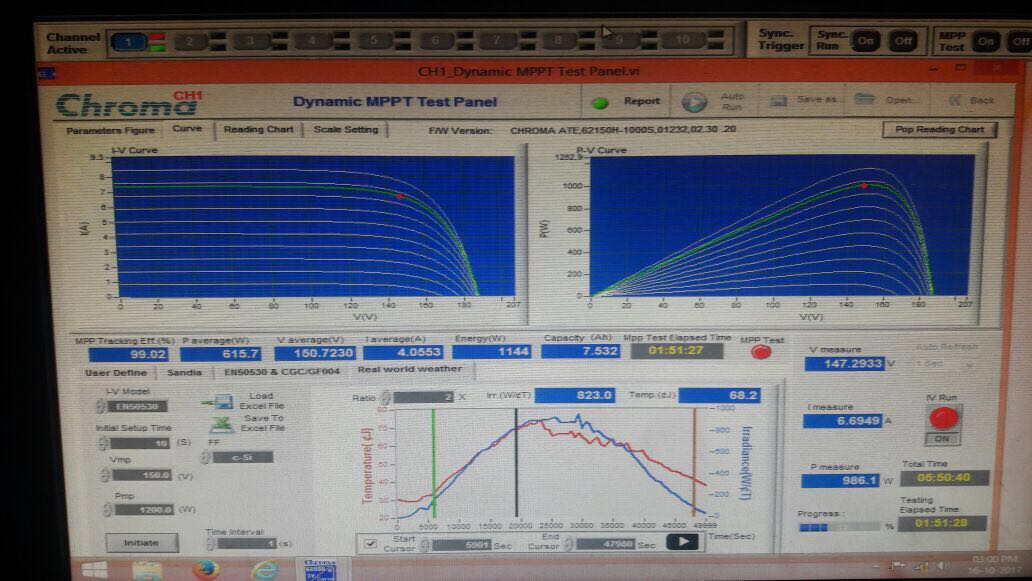Toggle Channel 1 active
The height and width of the screenshot is (581, 1032).
click(128, 42)
